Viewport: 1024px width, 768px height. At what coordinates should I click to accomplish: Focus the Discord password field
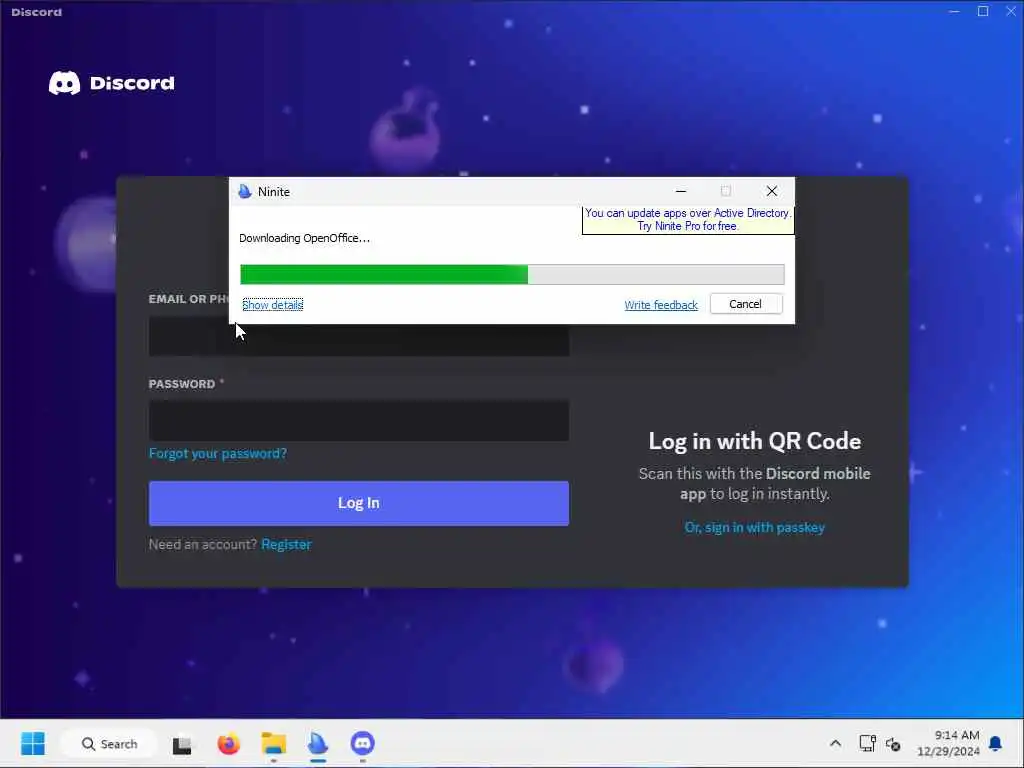pyautogui.click(x=359, y=421)
